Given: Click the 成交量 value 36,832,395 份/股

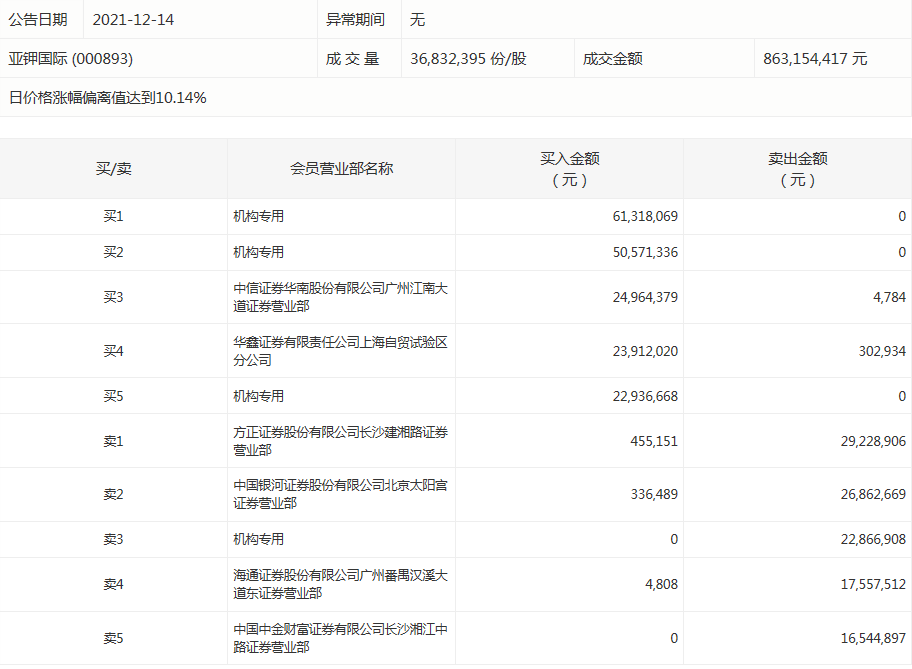Looking at the screenshot, I should click(468, 59).
